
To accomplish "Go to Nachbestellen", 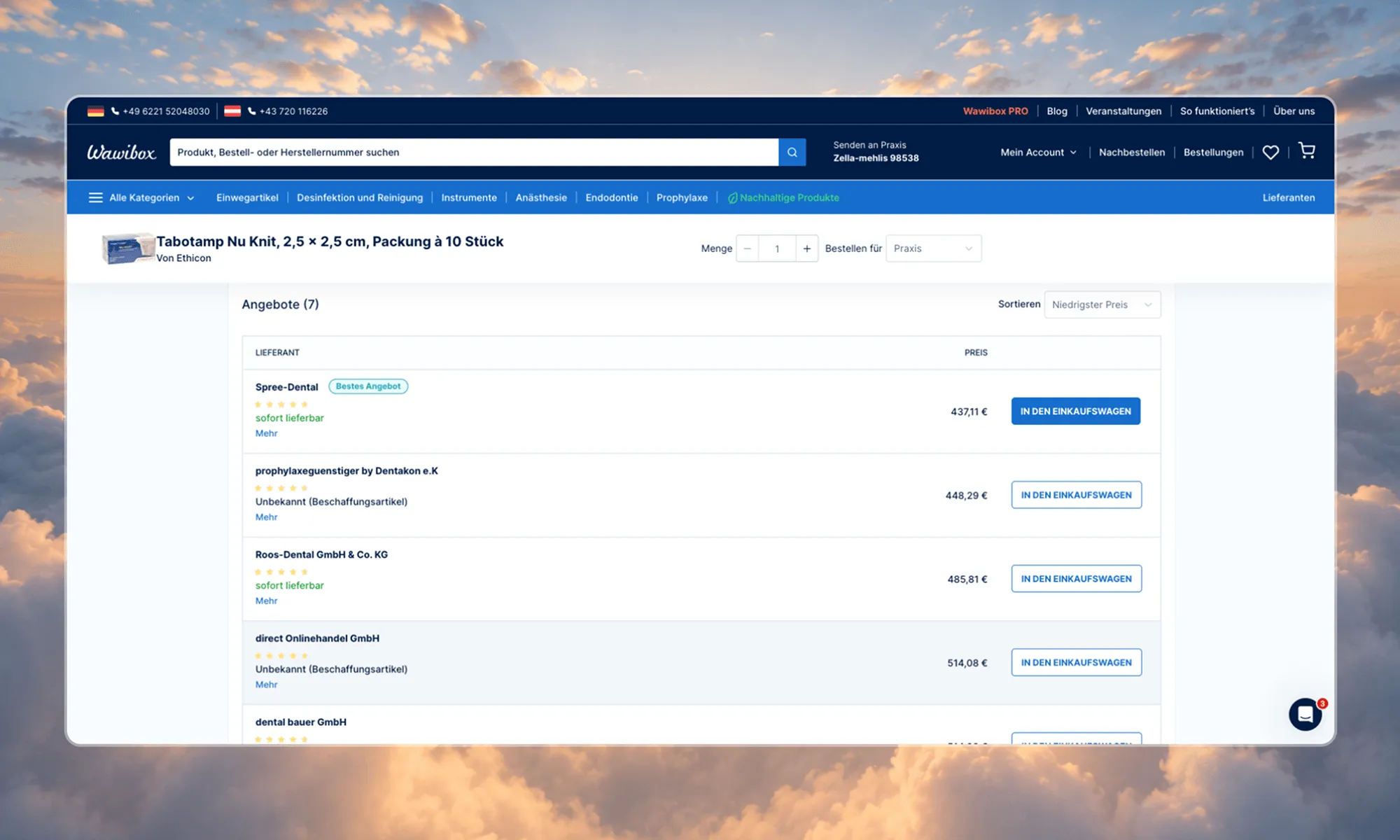I will coord(1132,152).
